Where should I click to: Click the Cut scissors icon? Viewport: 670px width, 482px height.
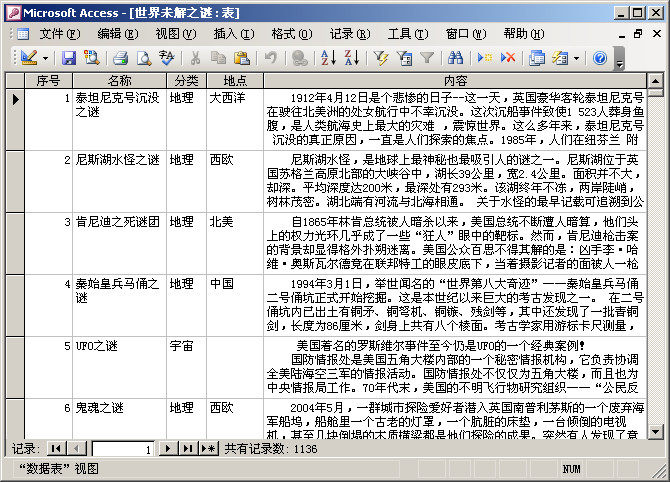point(195,58)
